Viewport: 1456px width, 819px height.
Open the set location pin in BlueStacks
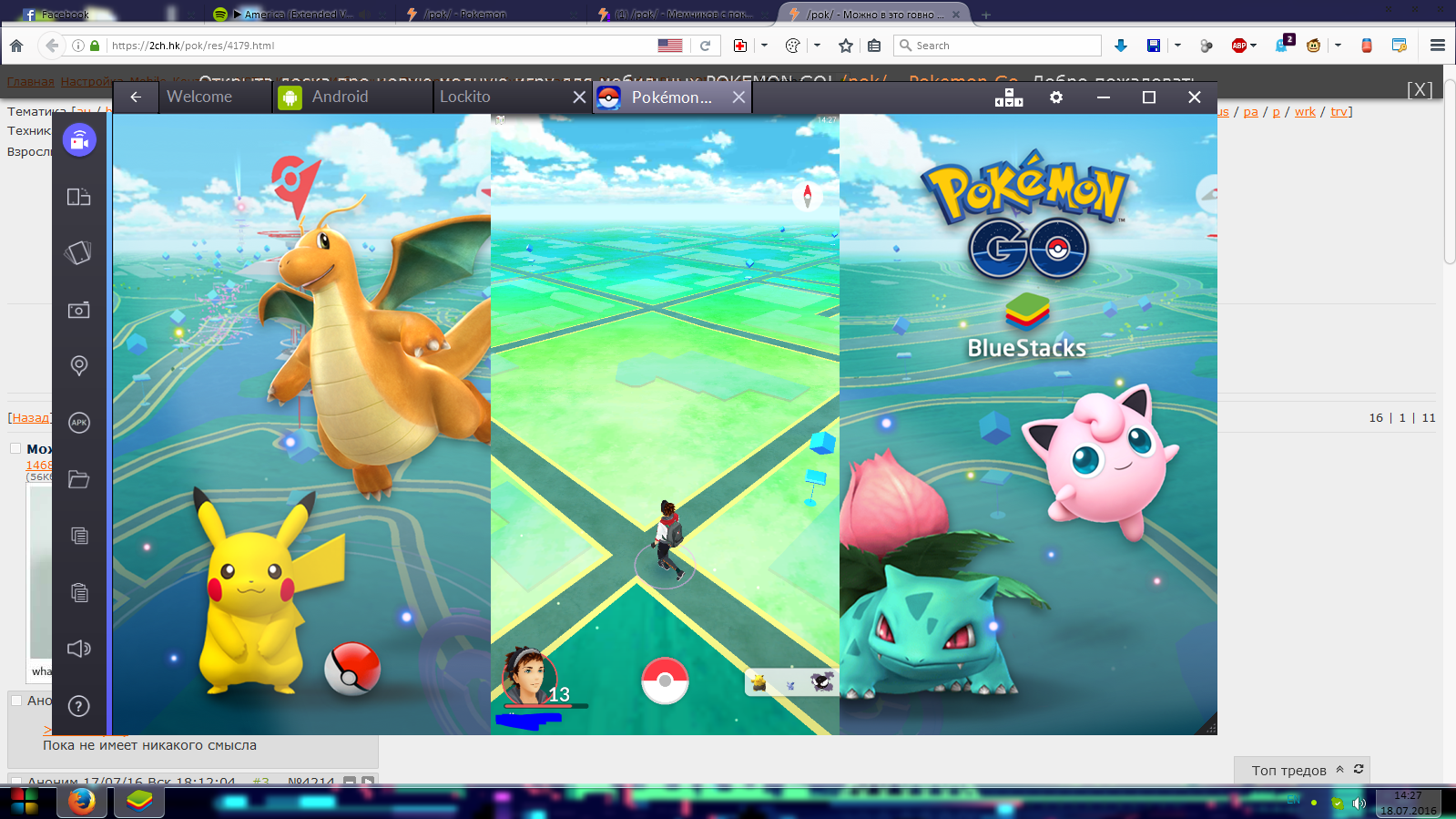tap(79, 366)
